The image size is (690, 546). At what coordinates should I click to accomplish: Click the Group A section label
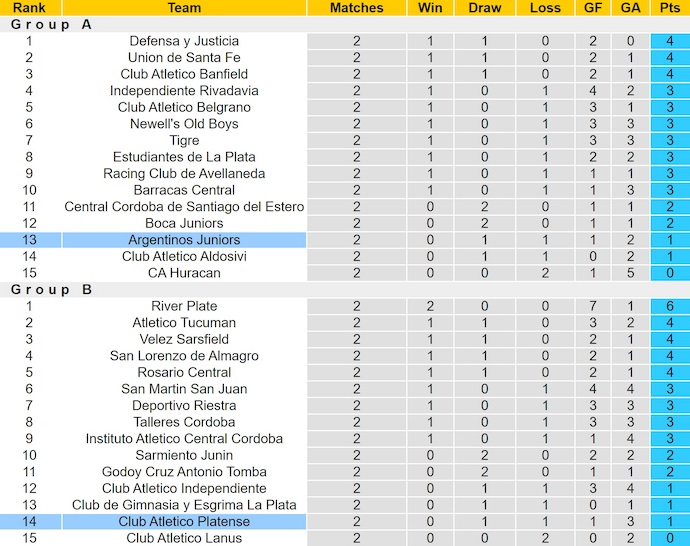[51, 25]
